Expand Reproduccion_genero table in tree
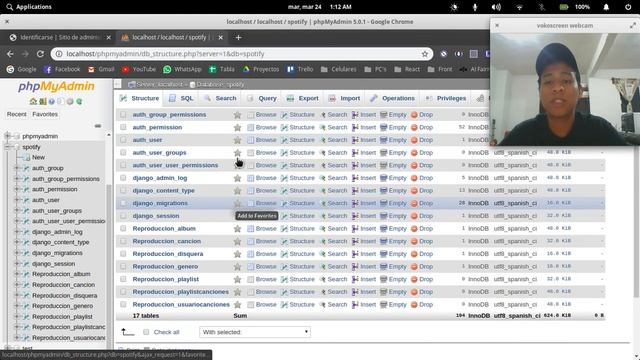 tap(17, 306)
